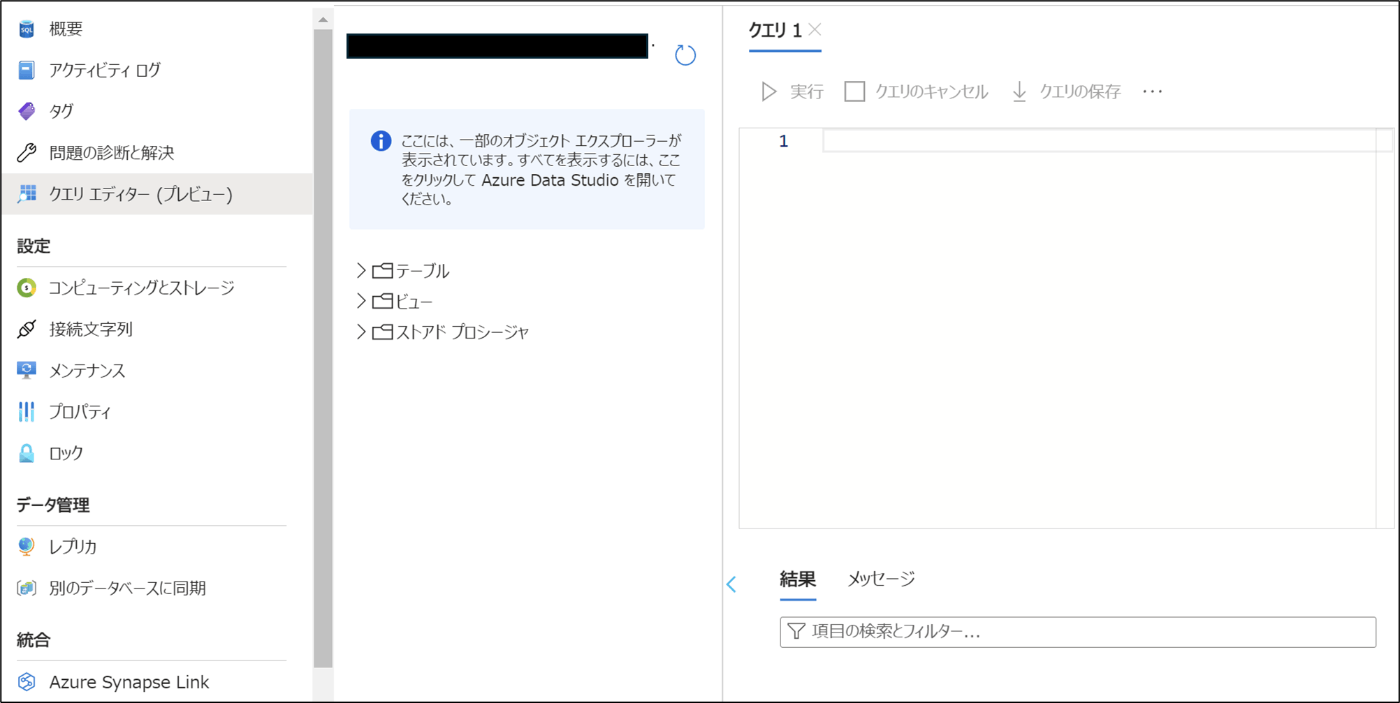Click the アクティビティ ログ book icon
1400x703 pixels.
[27, 70]
